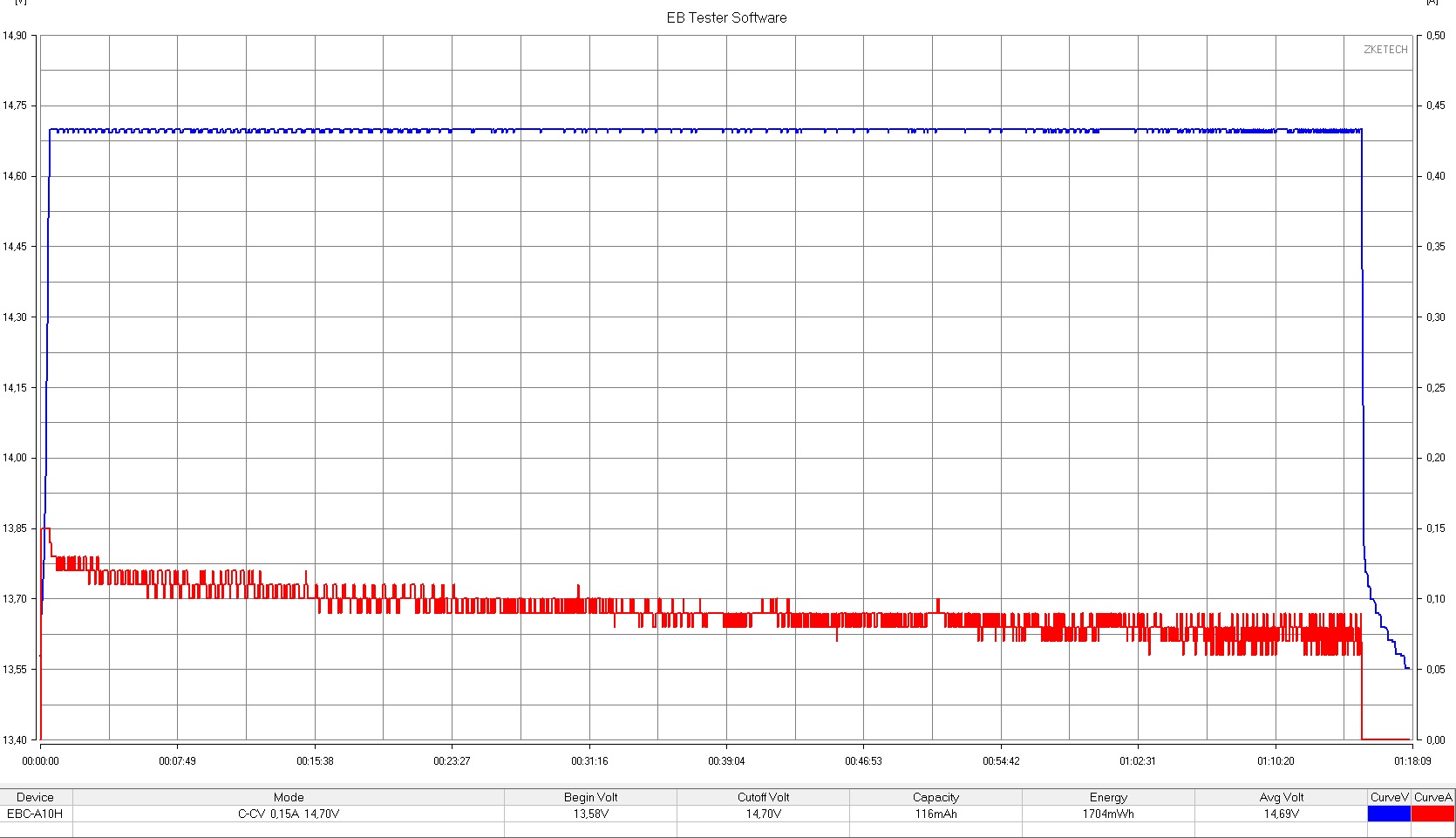This screenshot has height=838, width=1456.
Task: Click the 00:39:04 time axis label
Action: (x=726, y=761)
